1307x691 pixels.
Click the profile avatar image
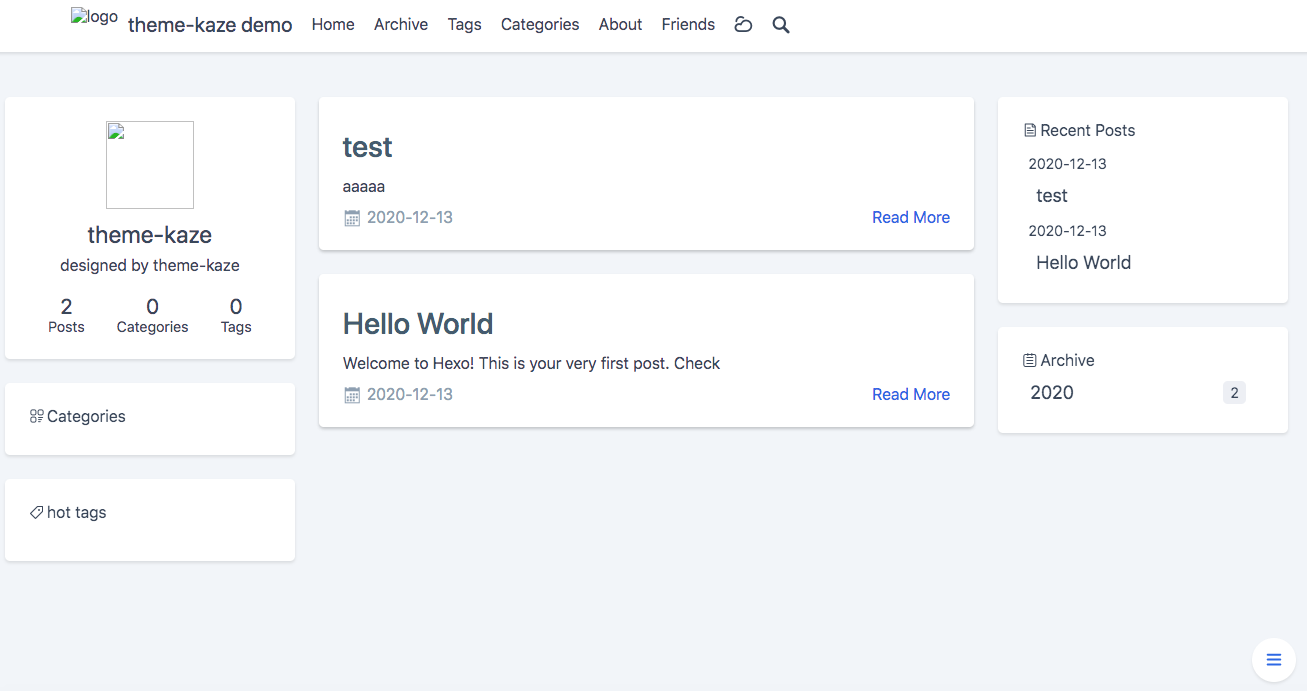tap(150, 165)
